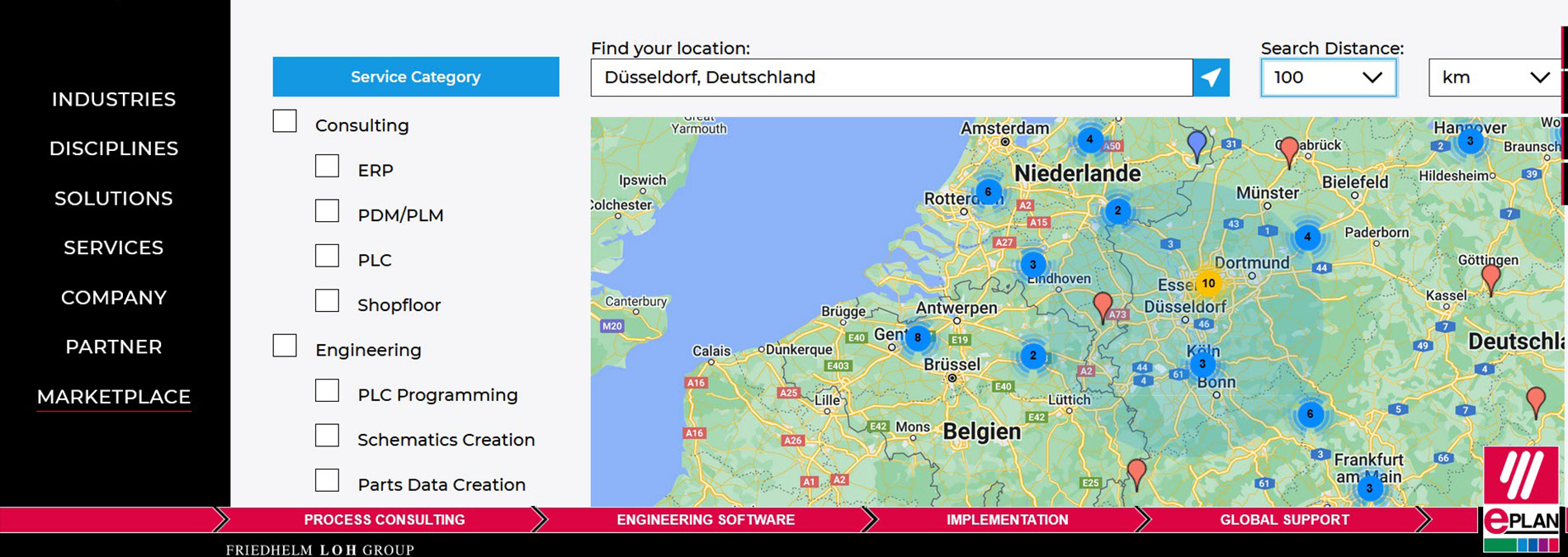Open the COMPANY menu
Image resolution: width=1568 pixels, height=557 pixels.
[x=114, y=297]
